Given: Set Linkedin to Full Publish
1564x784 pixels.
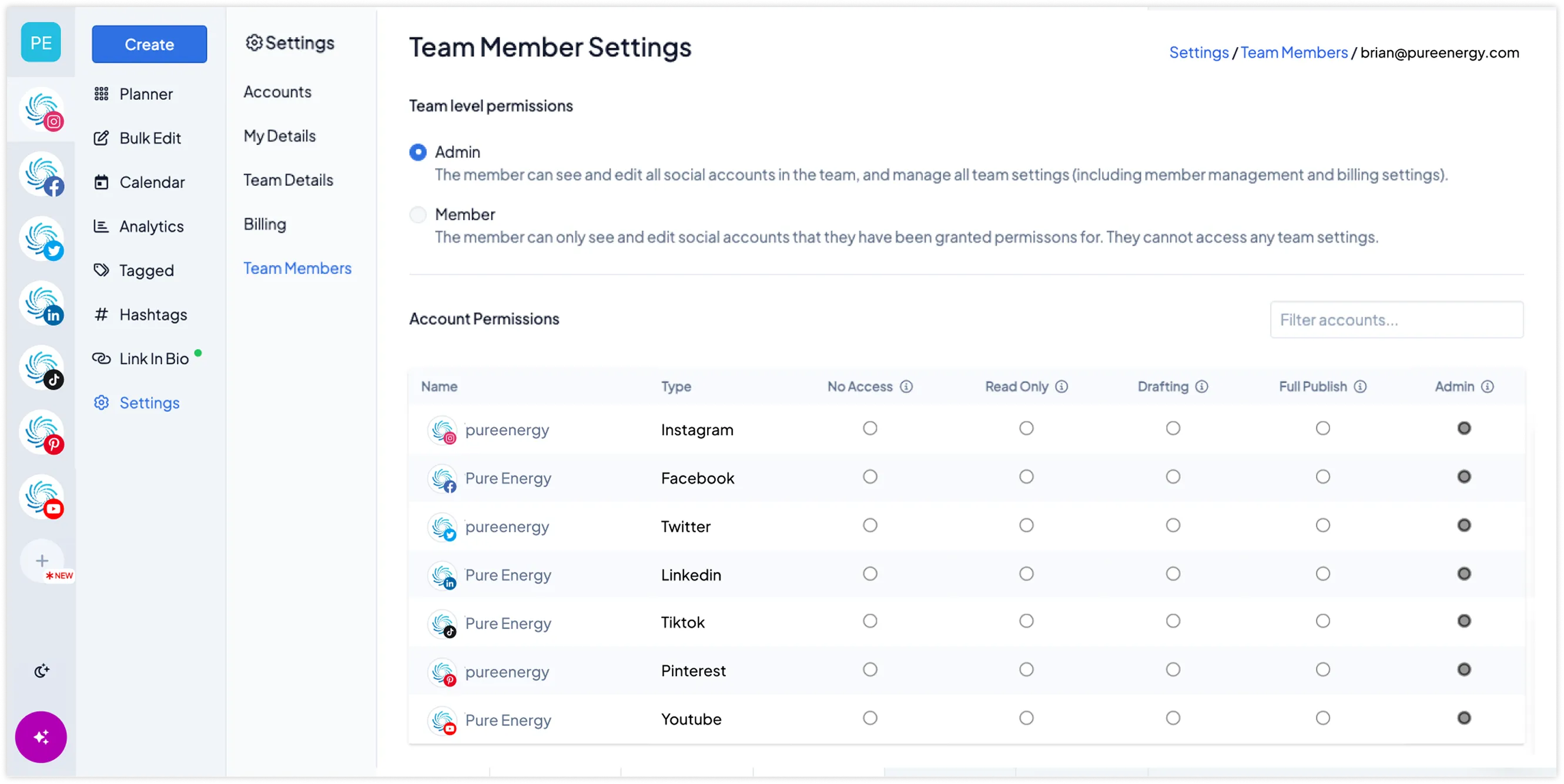Looking at the screenshot, I should point(1323,574).
